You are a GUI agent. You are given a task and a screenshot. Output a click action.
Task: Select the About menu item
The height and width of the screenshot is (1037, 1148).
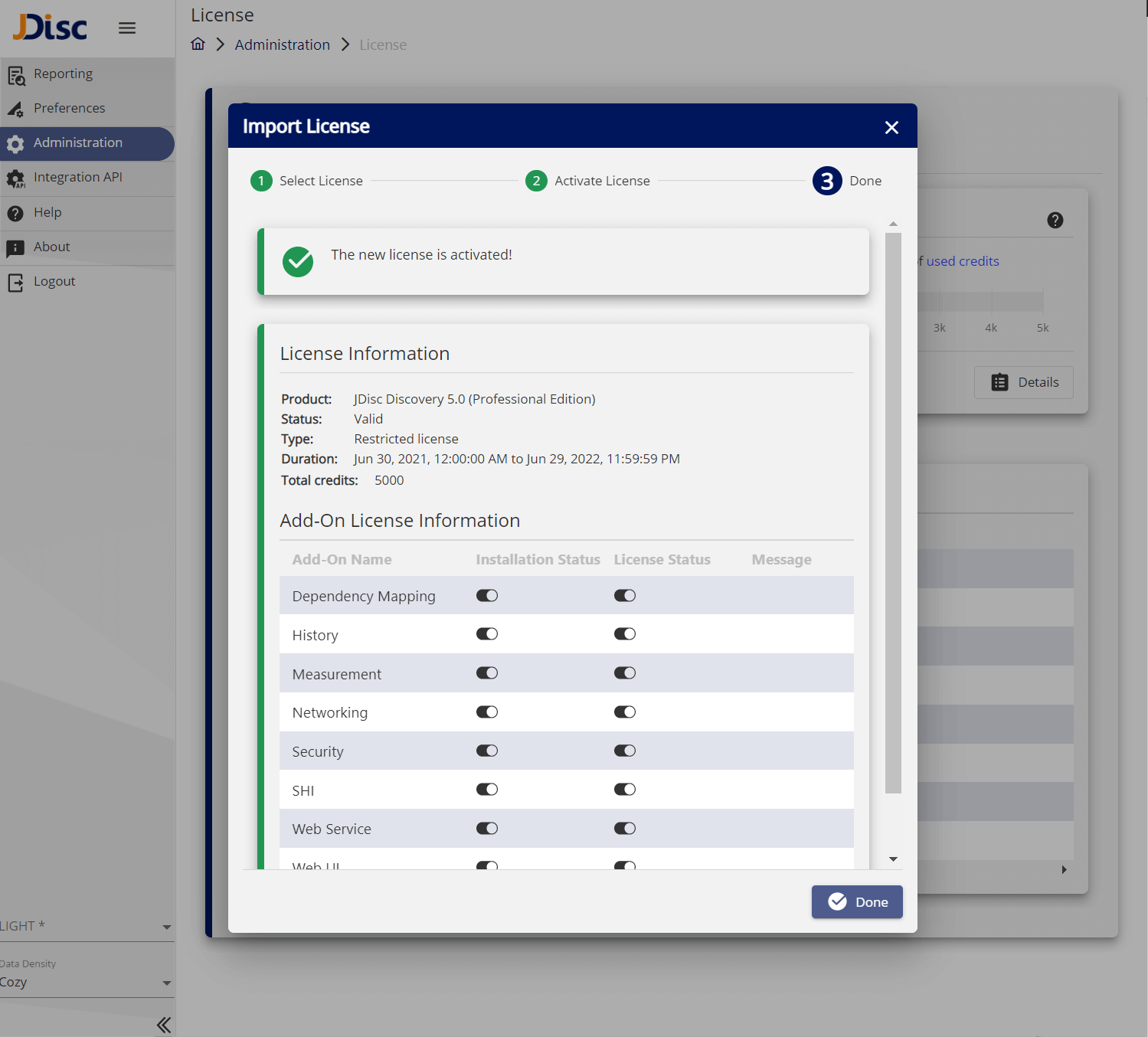[x=51, y=247]
